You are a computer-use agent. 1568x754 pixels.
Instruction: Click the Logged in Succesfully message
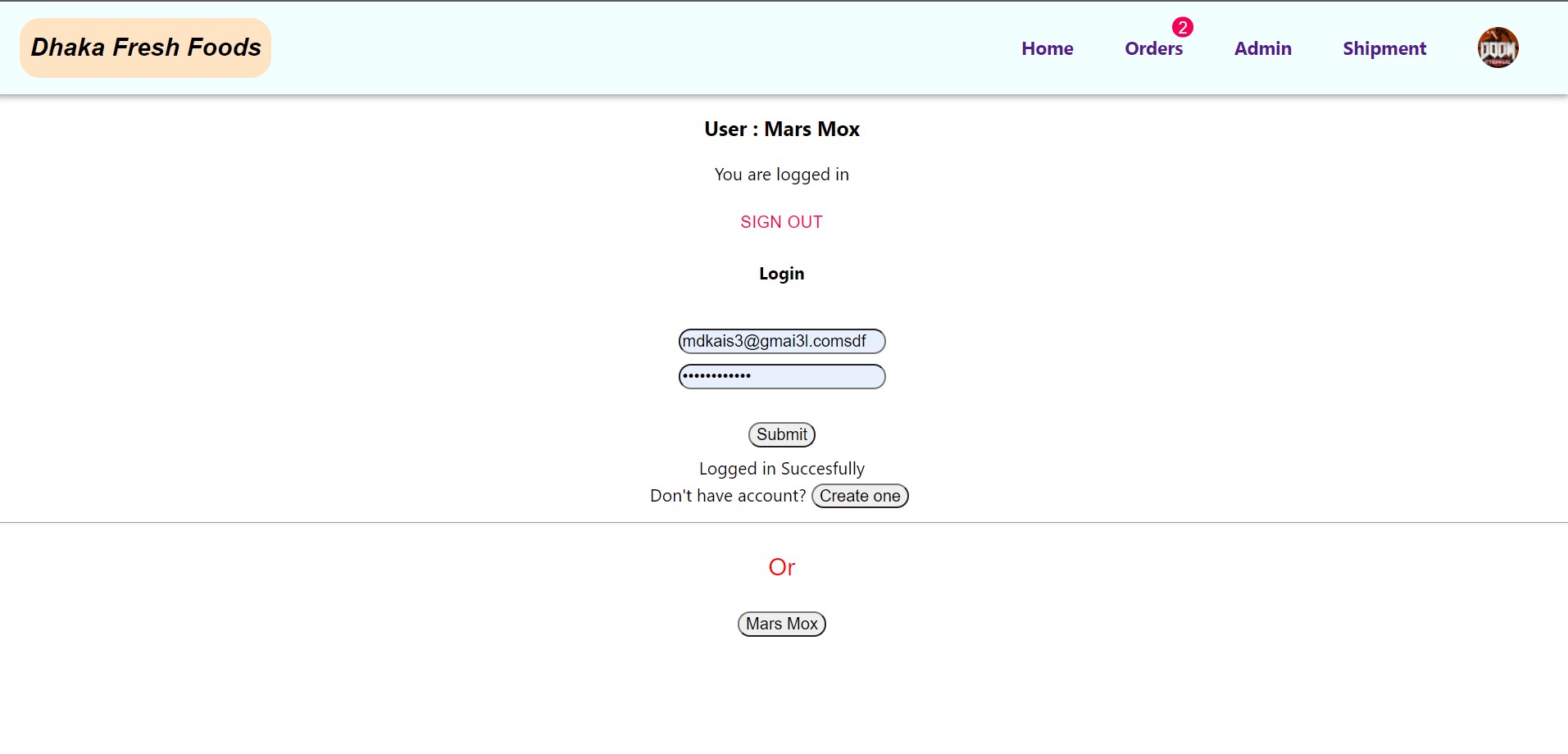click(x=780, y=468)
